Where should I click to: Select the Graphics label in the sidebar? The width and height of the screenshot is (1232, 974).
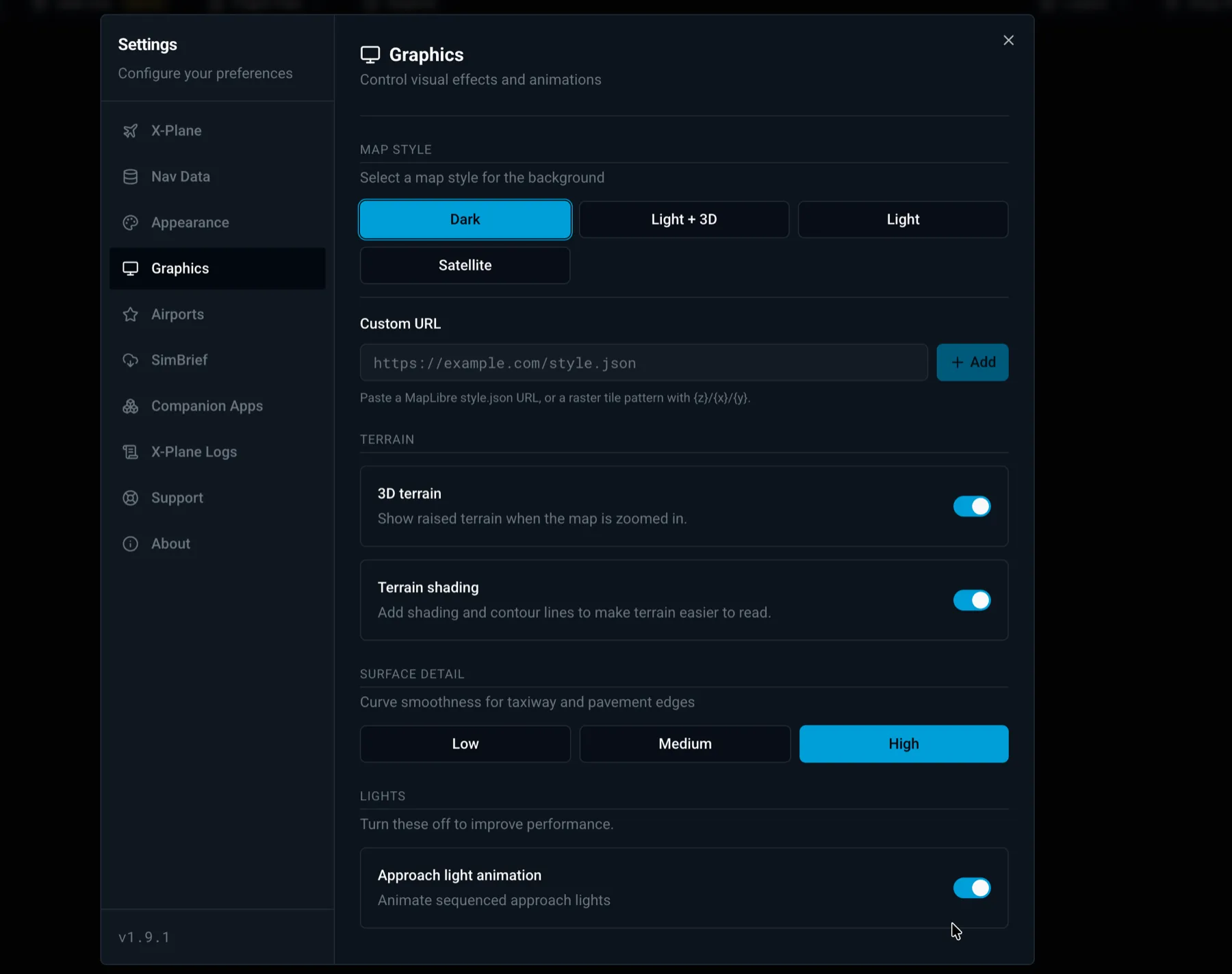tap(180, 268)
